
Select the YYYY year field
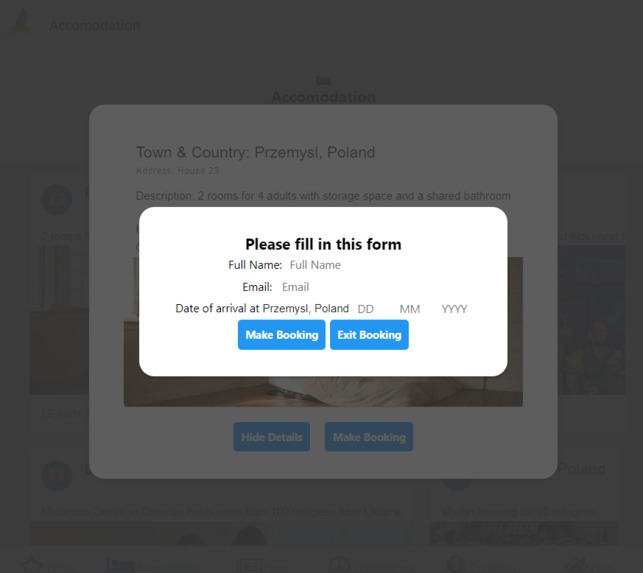[x=456, y=309]
